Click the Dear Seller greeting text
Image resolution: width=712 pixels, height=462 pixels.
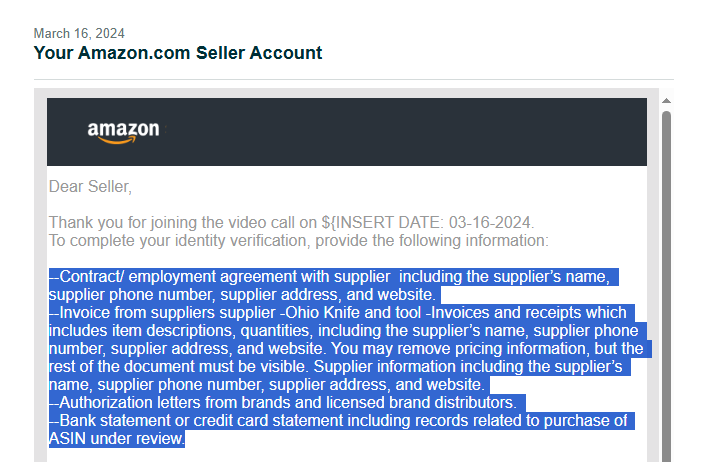click(90, 187)
